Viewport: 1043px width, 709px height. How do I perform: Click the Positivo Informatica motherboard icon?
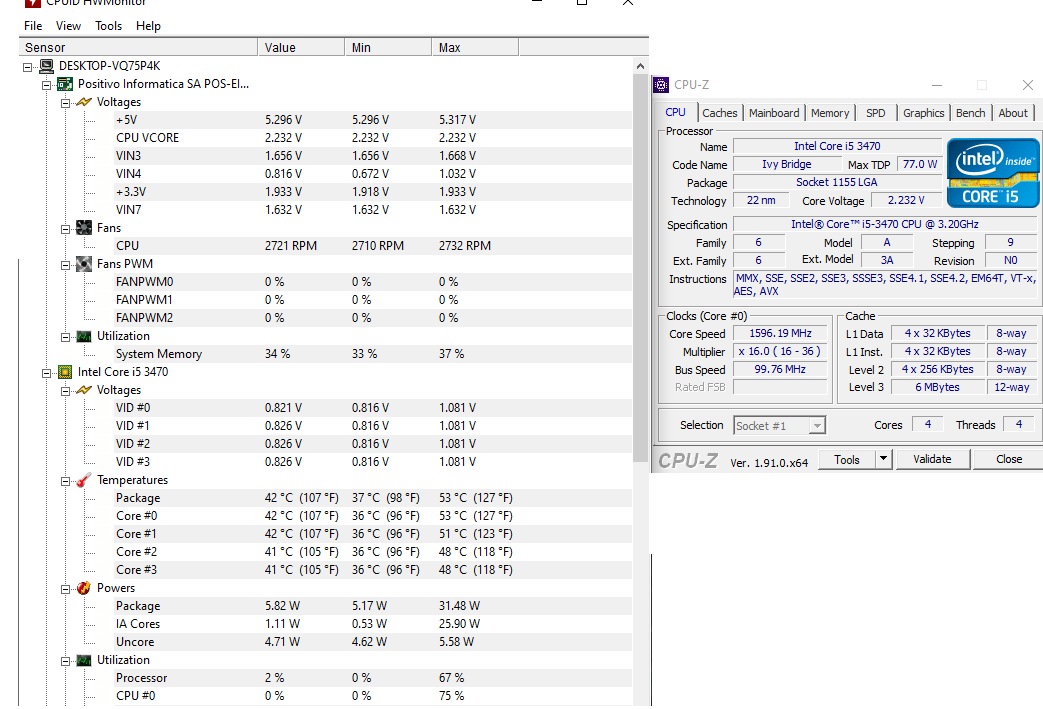tap(65, 84)
